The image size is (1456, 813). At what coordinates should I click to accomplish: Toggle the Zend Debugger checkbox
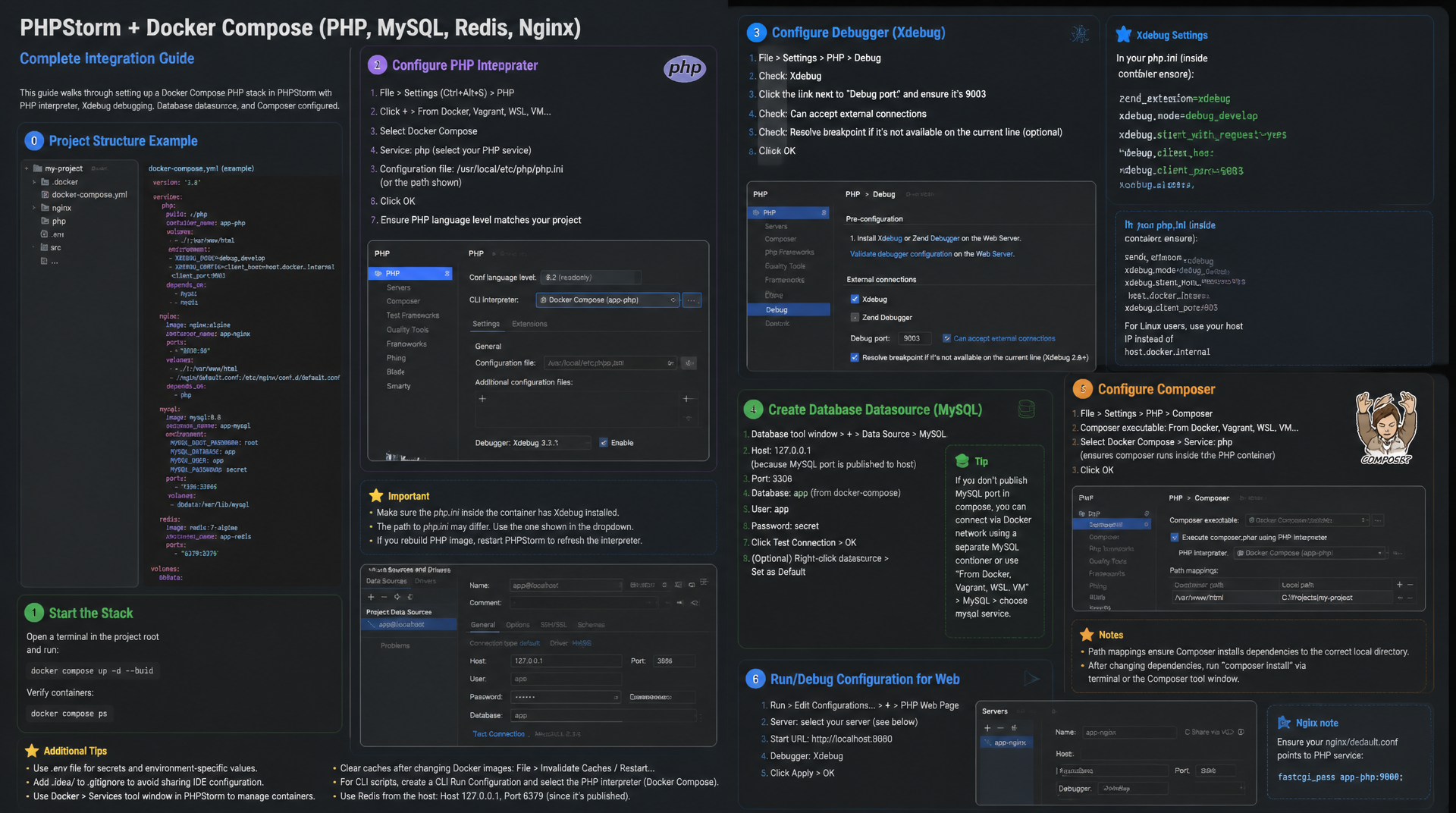(855, 318)
